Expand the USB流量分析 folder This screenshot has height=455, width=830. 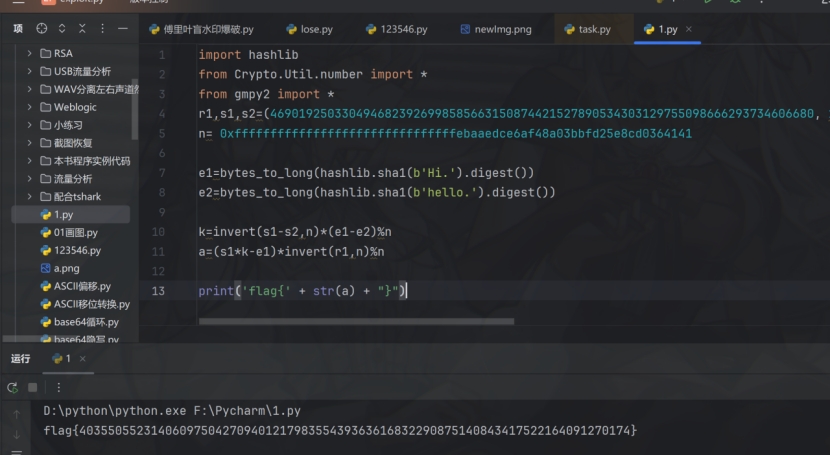[30, 71]
